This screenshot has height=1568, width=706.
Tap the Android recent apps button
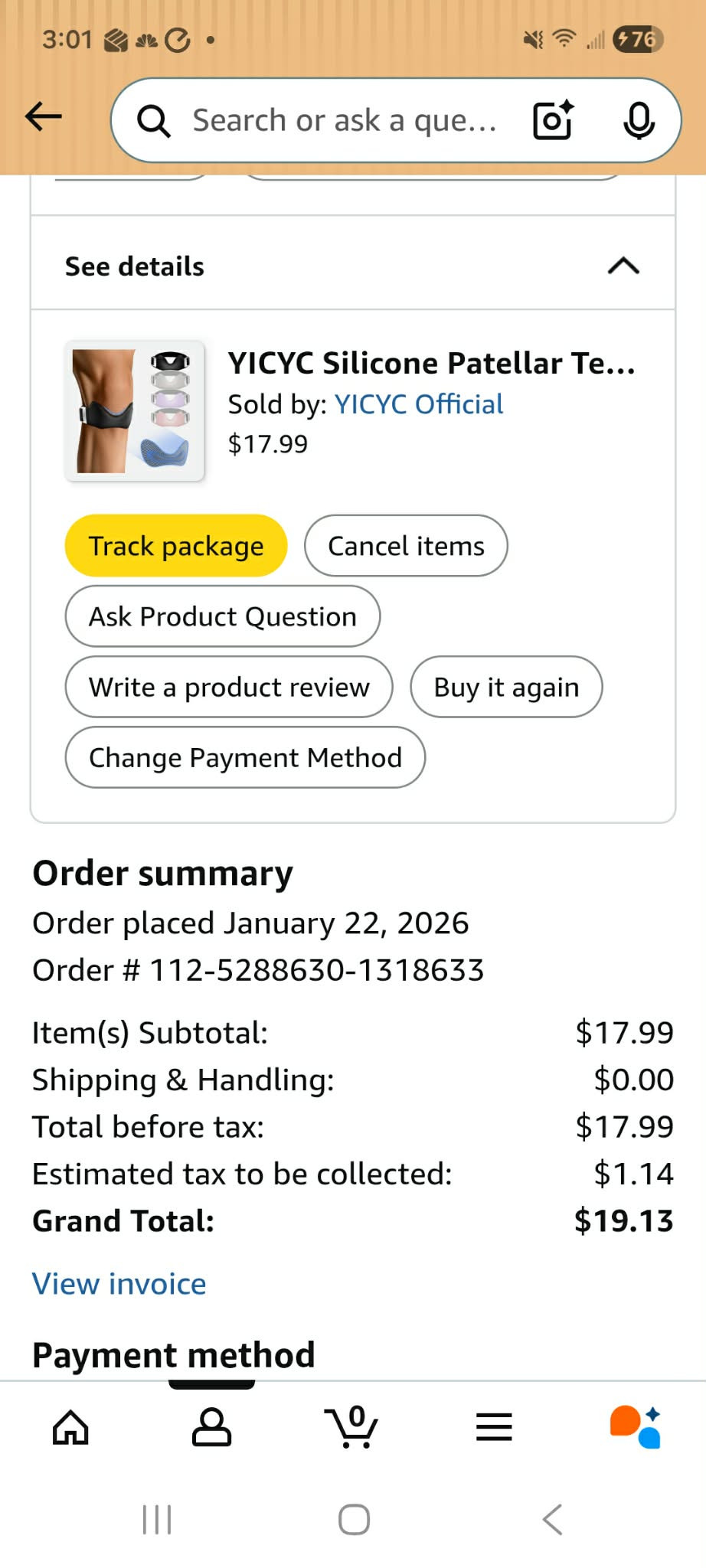tap(157, 1520)
